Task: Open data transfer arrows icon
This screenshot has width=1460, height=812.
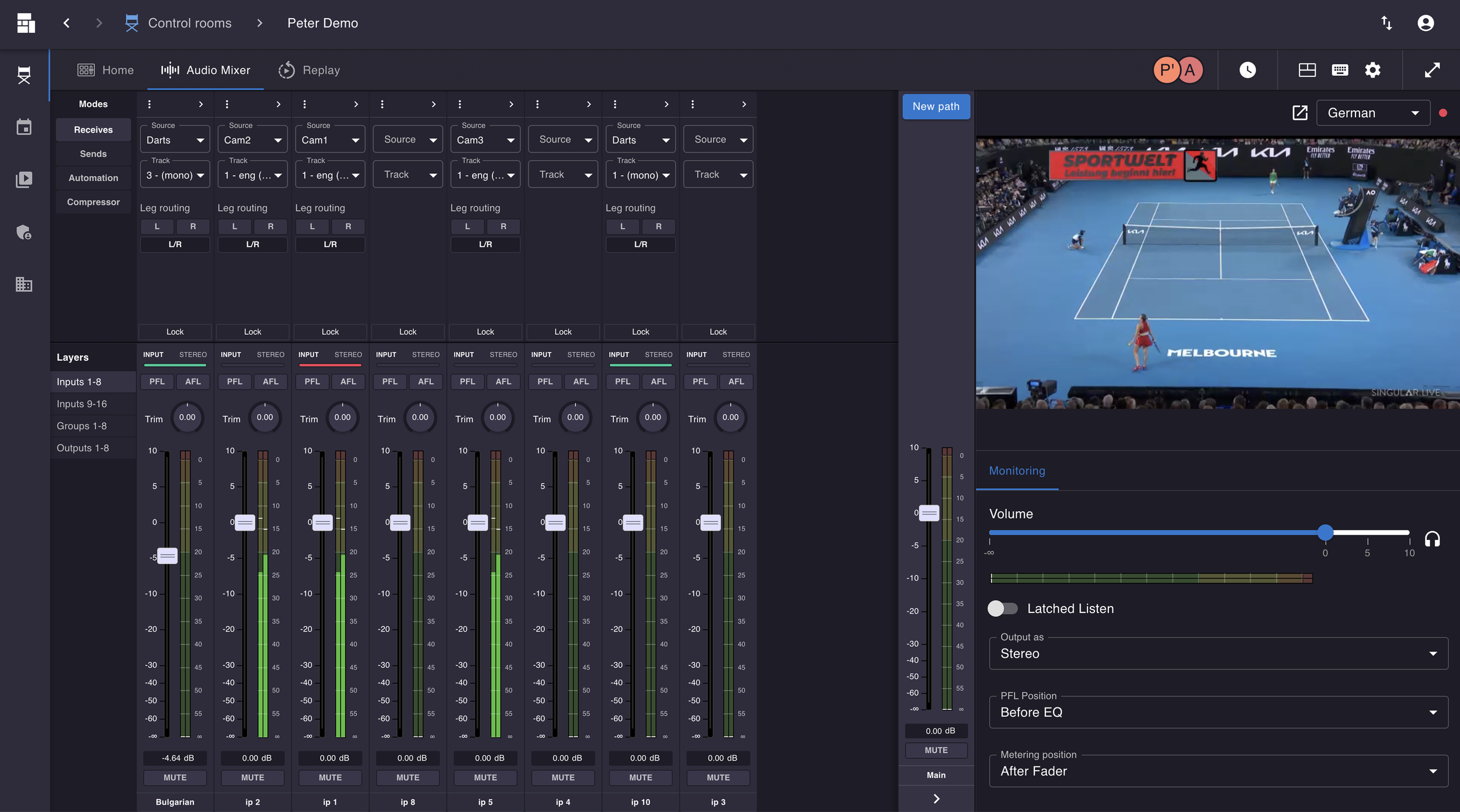Action: coord(1386,23)
